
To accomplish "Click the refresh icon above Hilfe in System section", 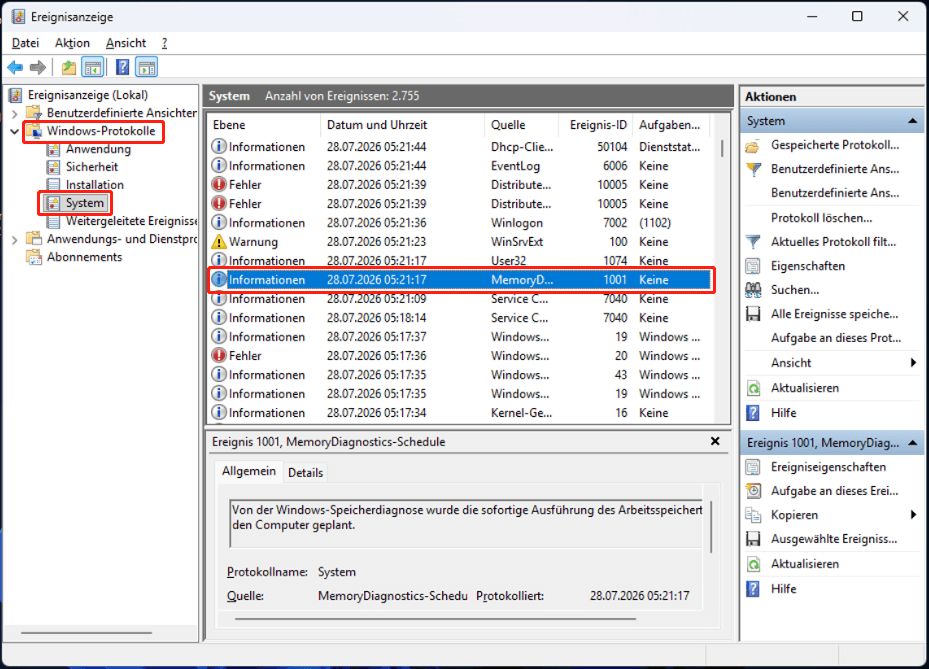I will coord(753,388).
